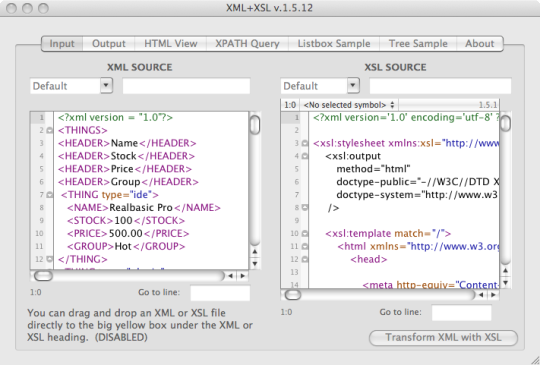Open XML SOURCE Default dropdown
The width and height of the screenshot is (540, 365).
click(106, 86)
